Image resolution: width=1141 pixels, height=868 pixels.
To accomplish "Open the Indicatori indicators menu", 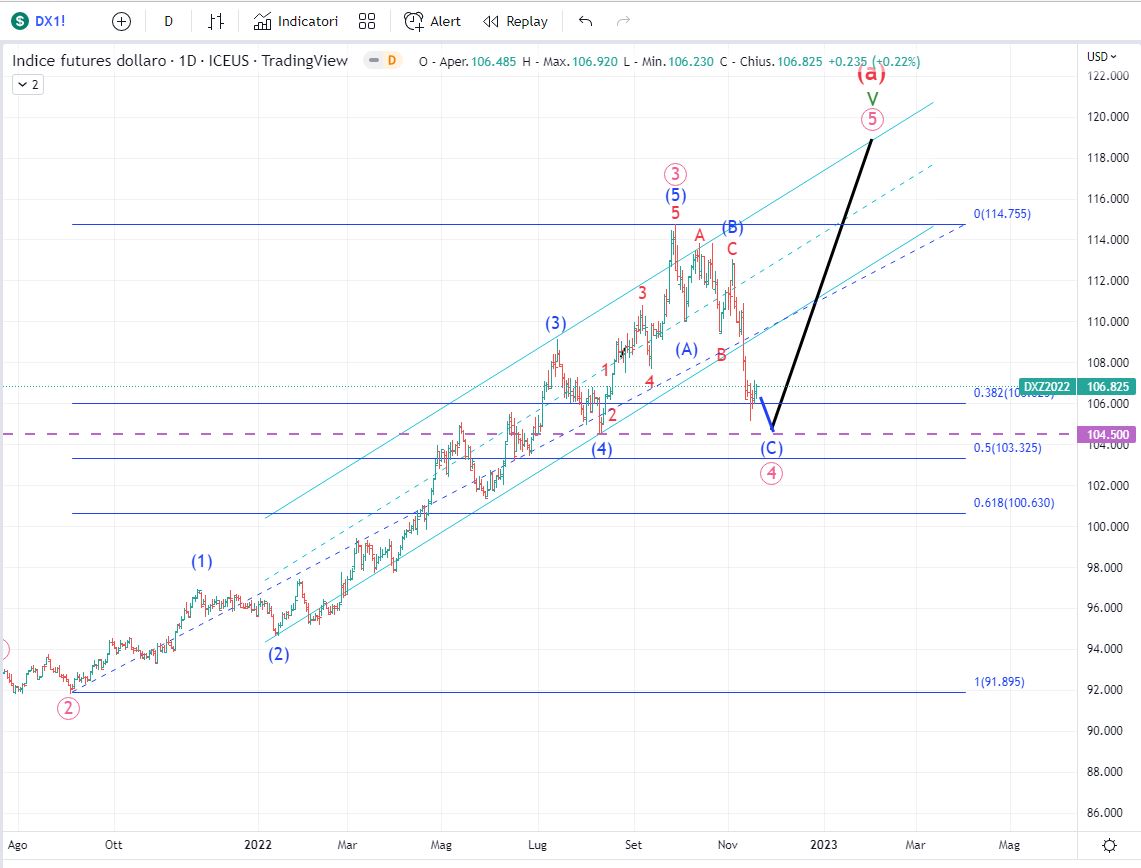I will 295,21.
